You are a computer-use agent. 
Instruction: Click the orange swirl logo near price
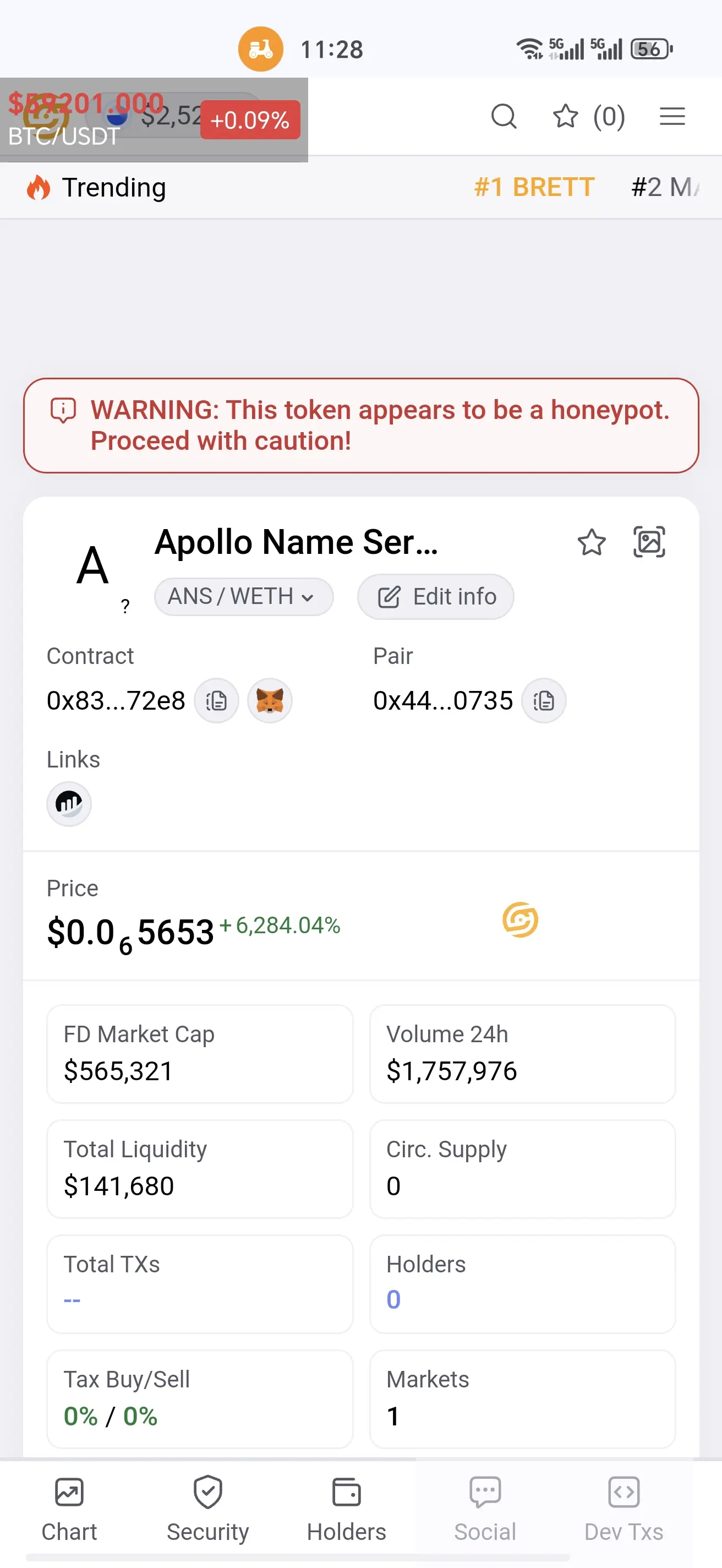click(520, 920)
